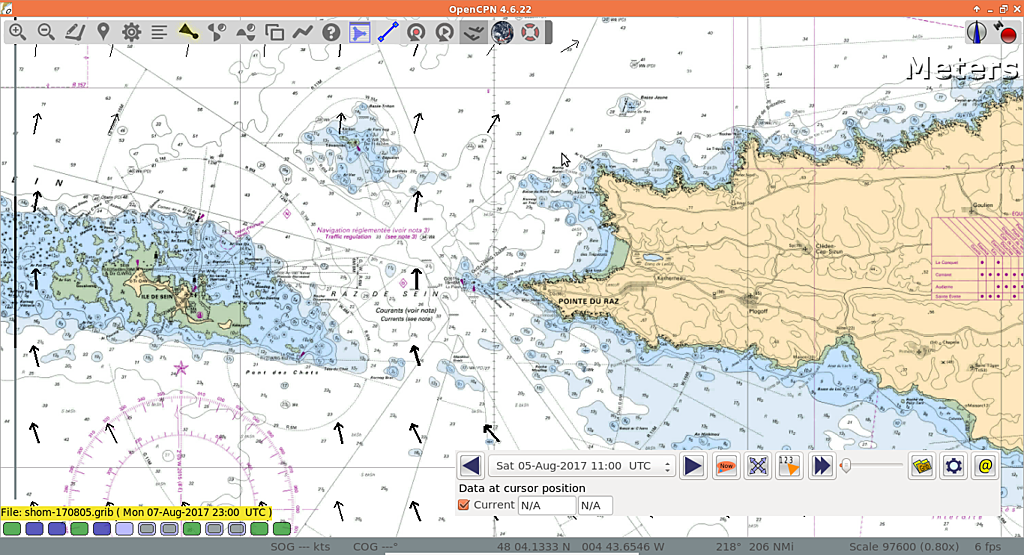This screenshot has width=1024, height=555.
Task: Open Help with the question mark icon
Action: coord(331,31)
